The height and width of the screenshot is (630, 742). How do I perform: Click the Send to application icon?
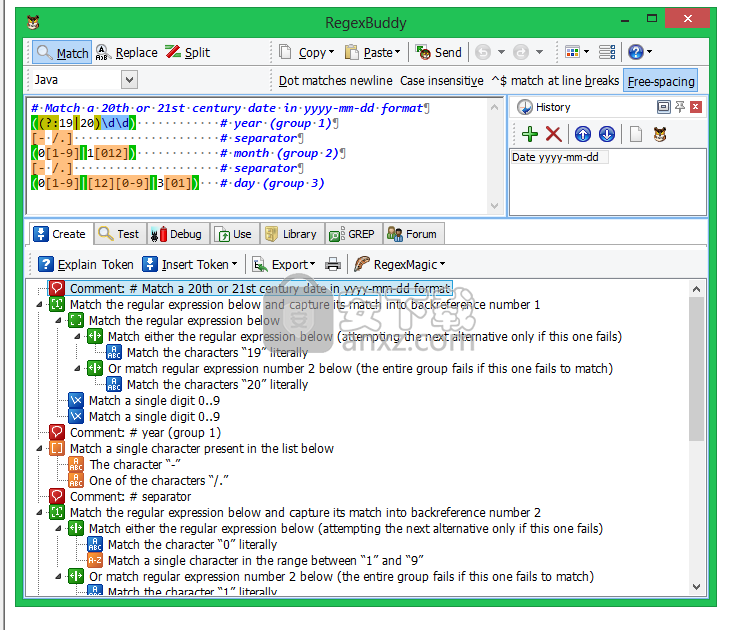439,52
